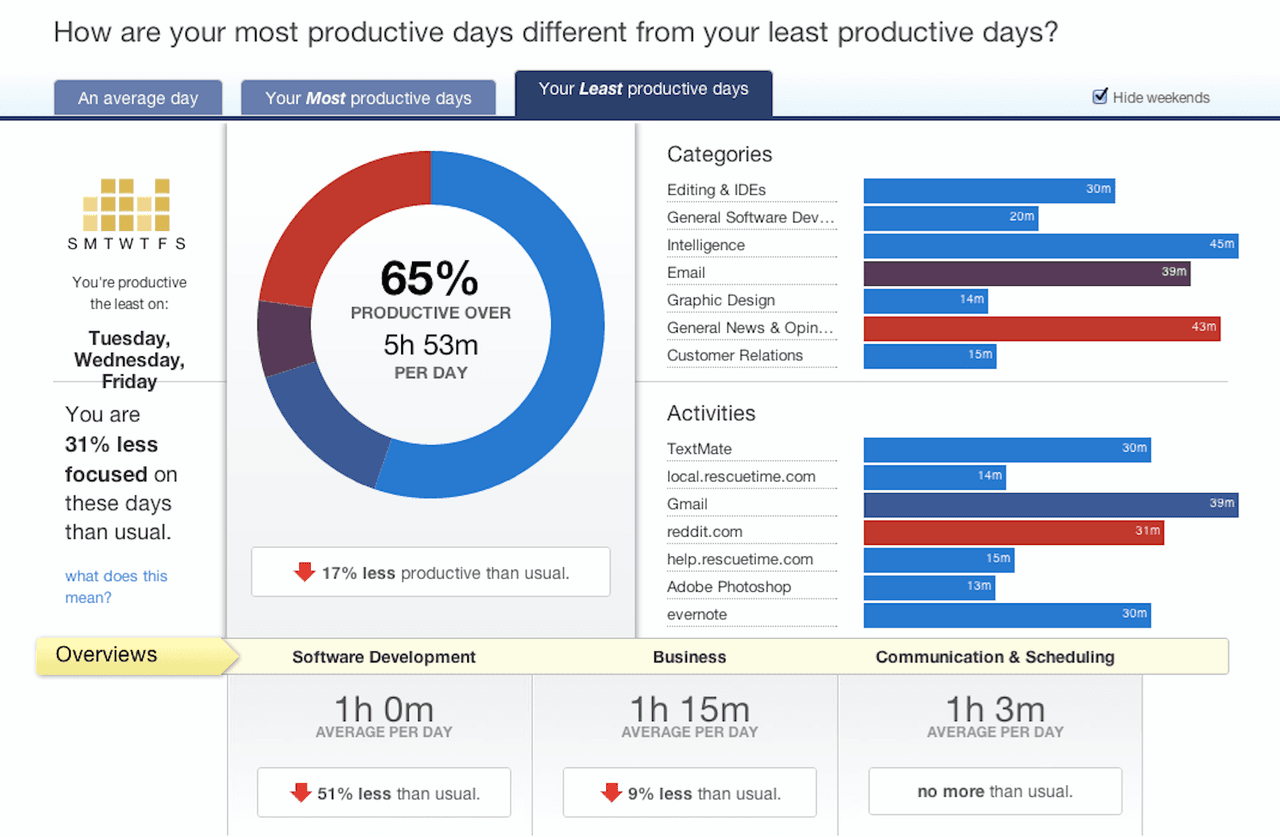Open Your Most productive days tab
The image size is (1280, 837).
368,98
